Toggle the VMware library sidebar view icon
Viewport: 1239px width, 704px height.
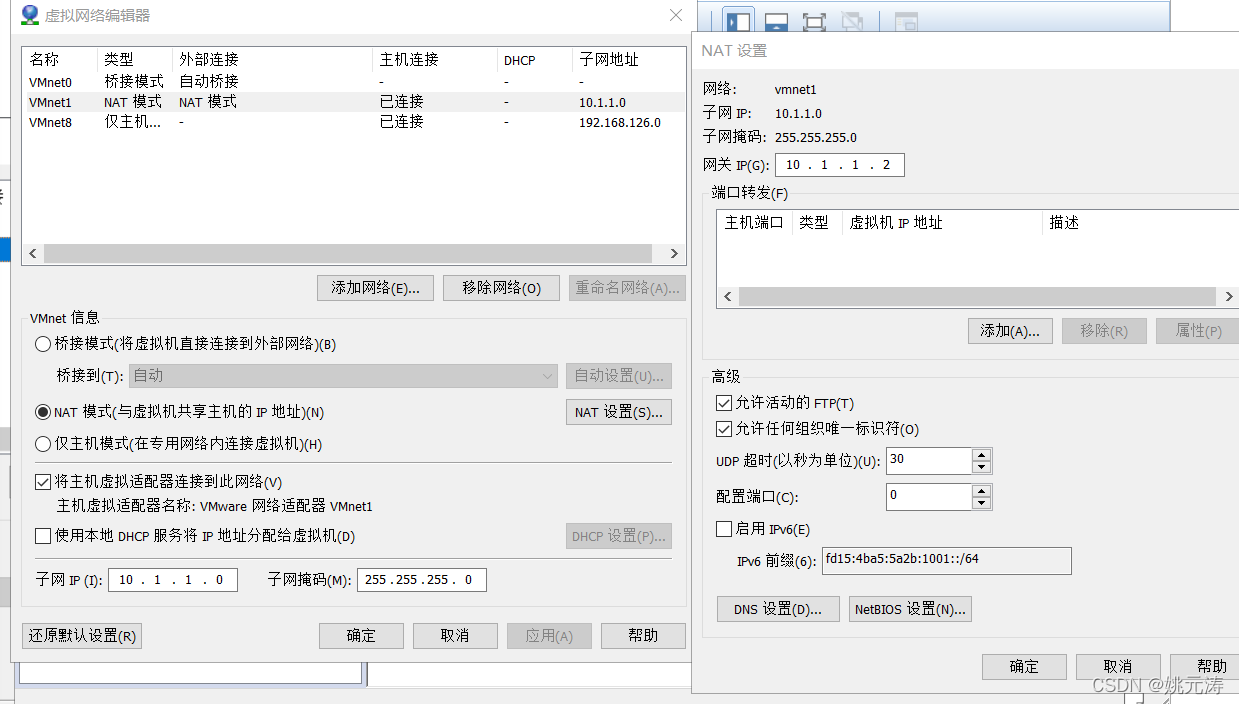click(x=738, y=22)
